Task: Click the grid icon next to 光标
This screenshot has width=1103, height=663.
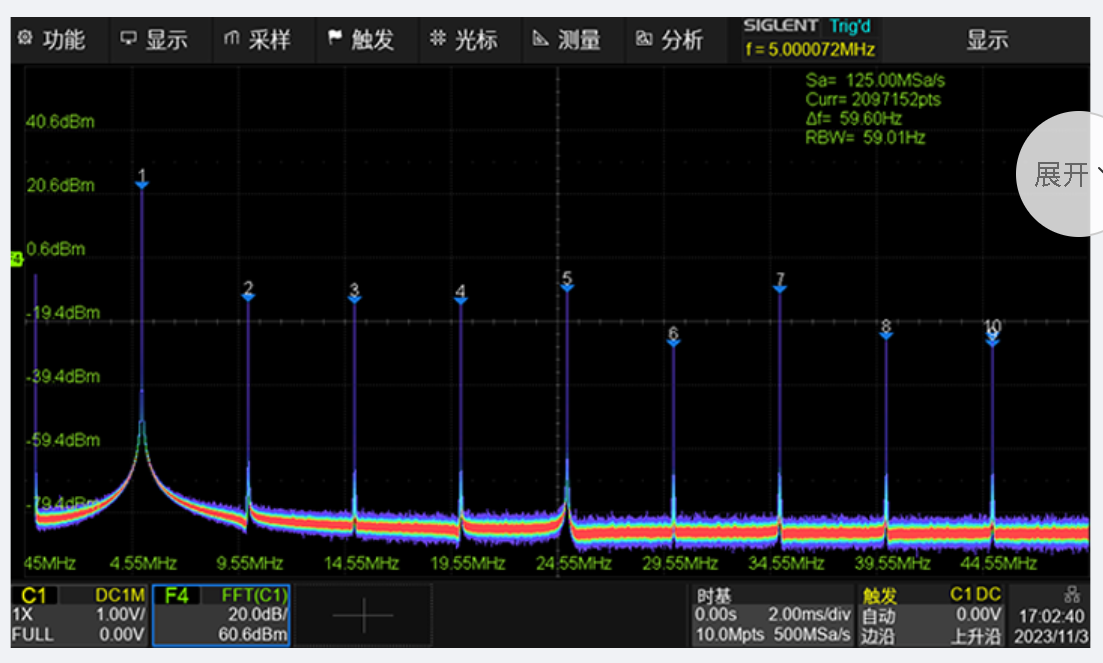Action: (438, 38)
